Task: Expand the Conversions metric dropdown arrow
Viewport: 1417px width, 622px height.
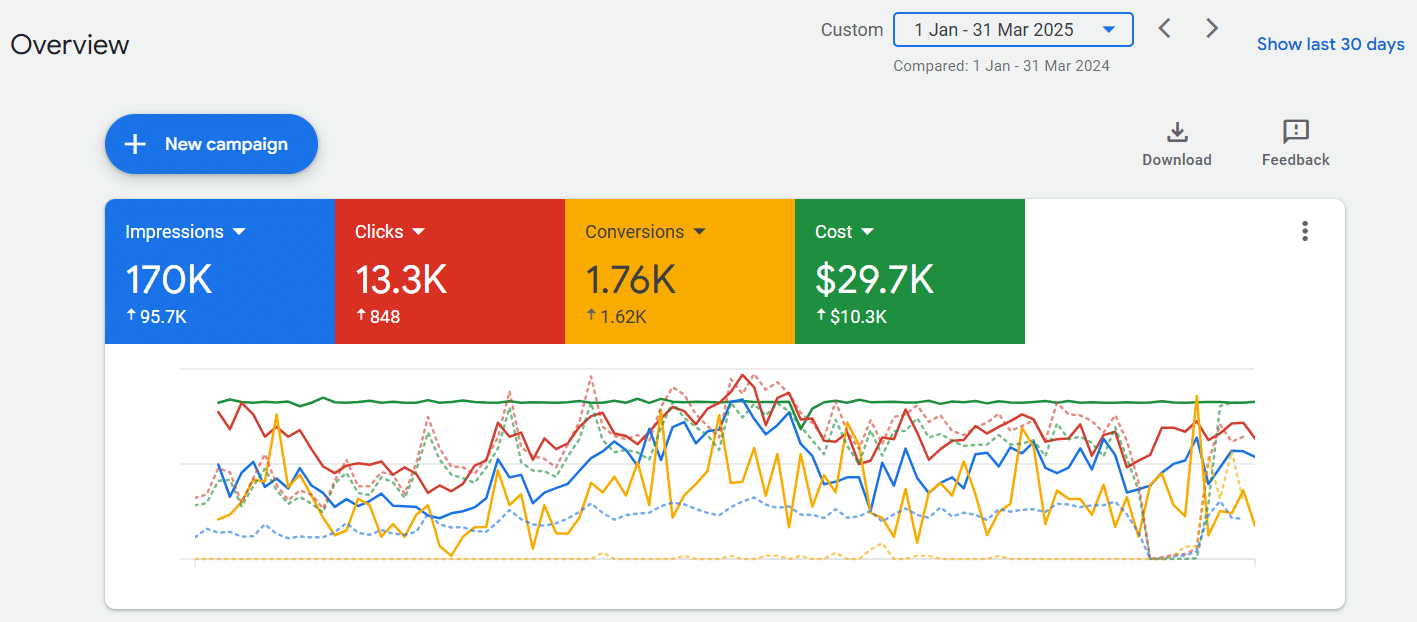Action: point(699,232)
